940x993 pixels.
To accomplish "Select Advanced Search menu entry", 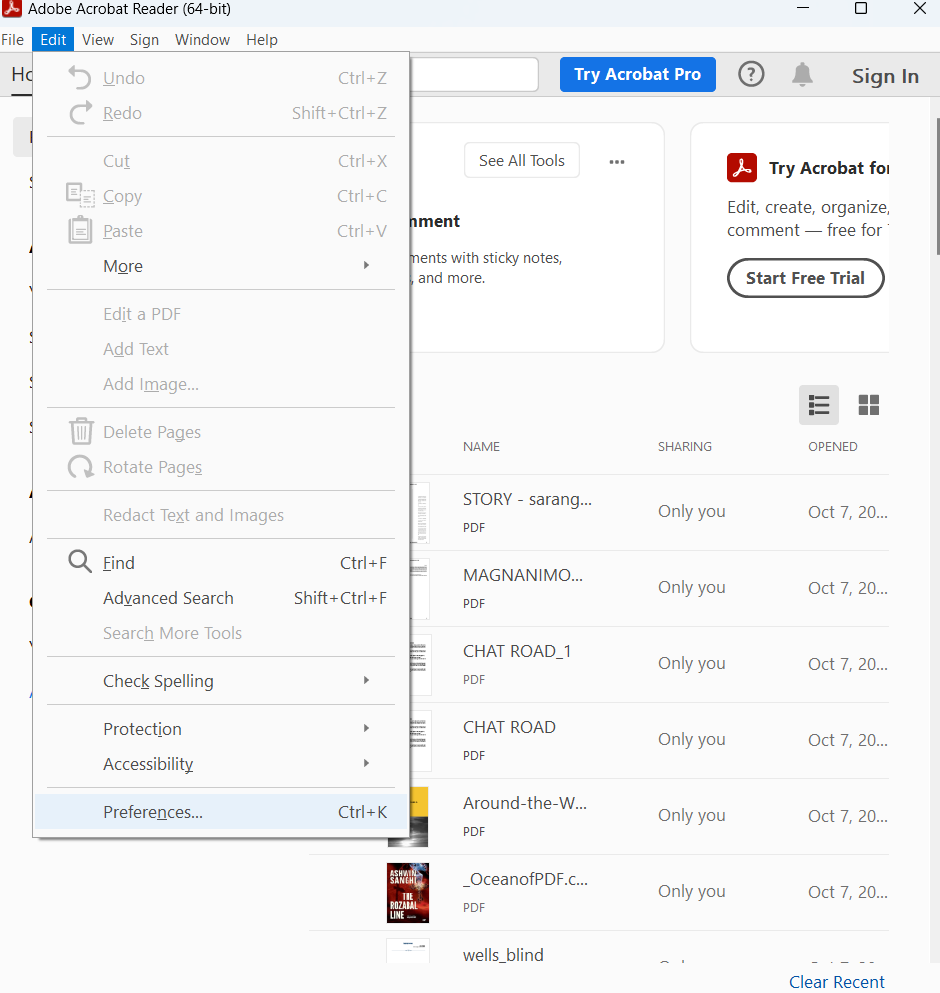I will pyautogui.click(x=220, y=598).
